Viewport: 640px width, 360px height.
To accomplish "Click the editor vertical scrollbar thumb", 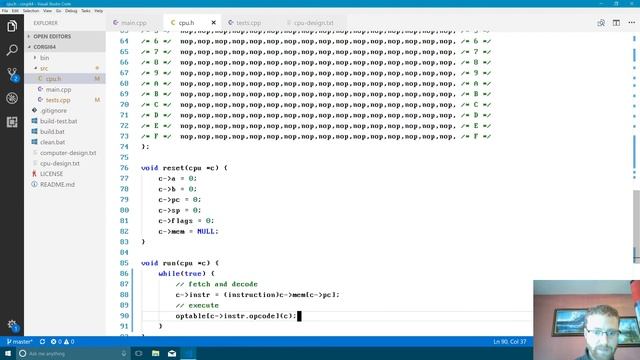I will (637, 227).
